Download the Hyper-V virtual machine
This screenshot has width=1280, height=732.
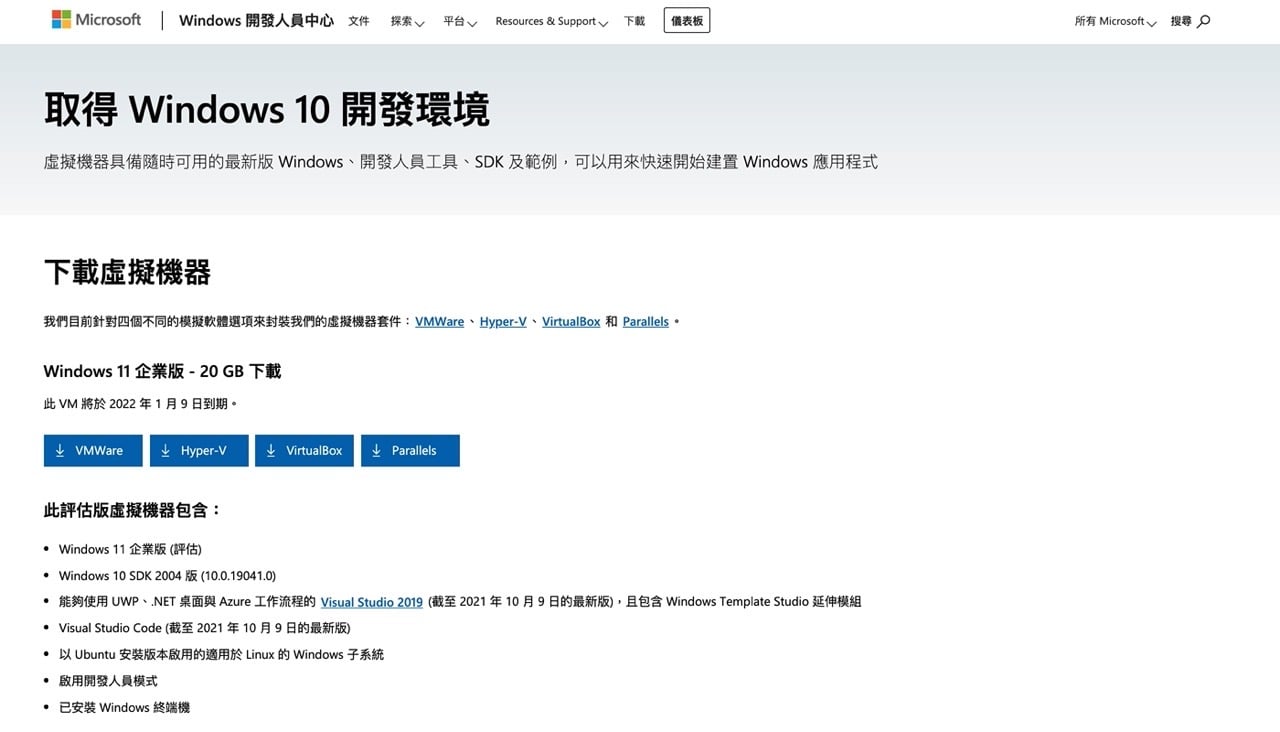(x=199, y=451)
